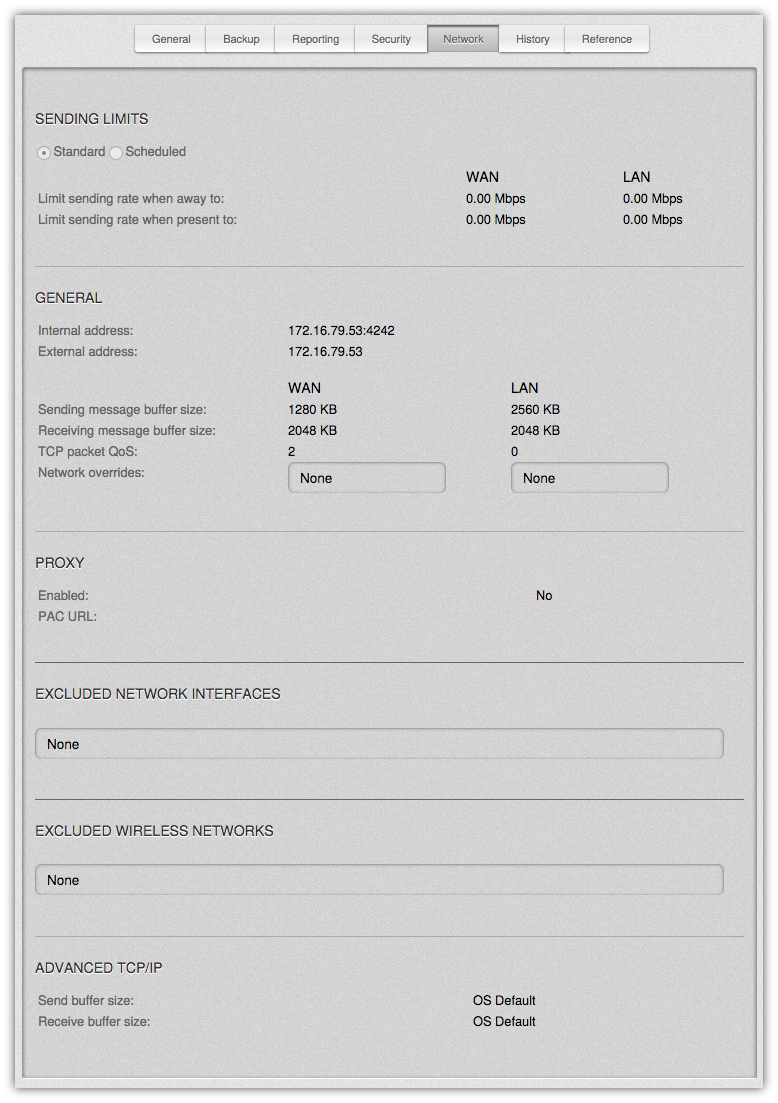Click WAN present sending rate 0.00 Mbps
The width and height of the screenshot is (778, 1103).
coord(495,219)
